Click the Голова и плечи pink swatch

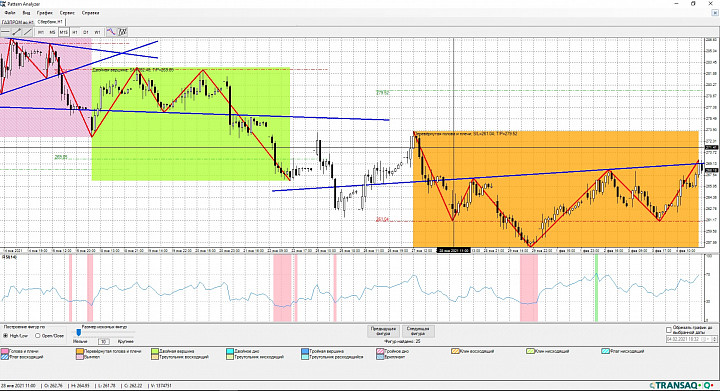5,351
